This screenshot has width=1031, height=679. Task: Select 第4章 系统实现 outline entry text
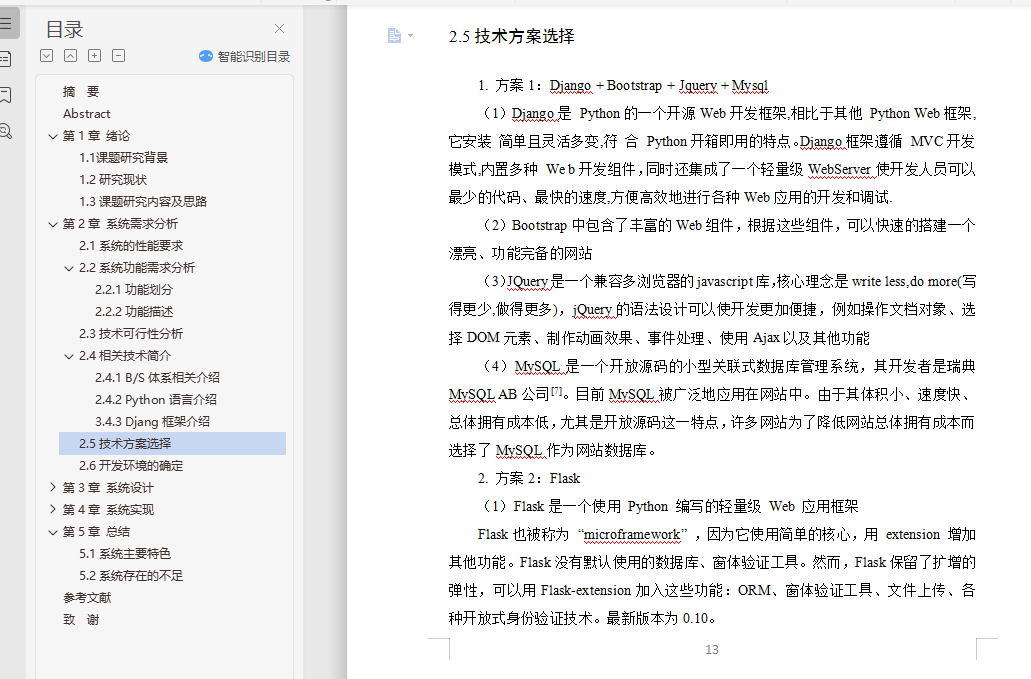coord(108,510)
